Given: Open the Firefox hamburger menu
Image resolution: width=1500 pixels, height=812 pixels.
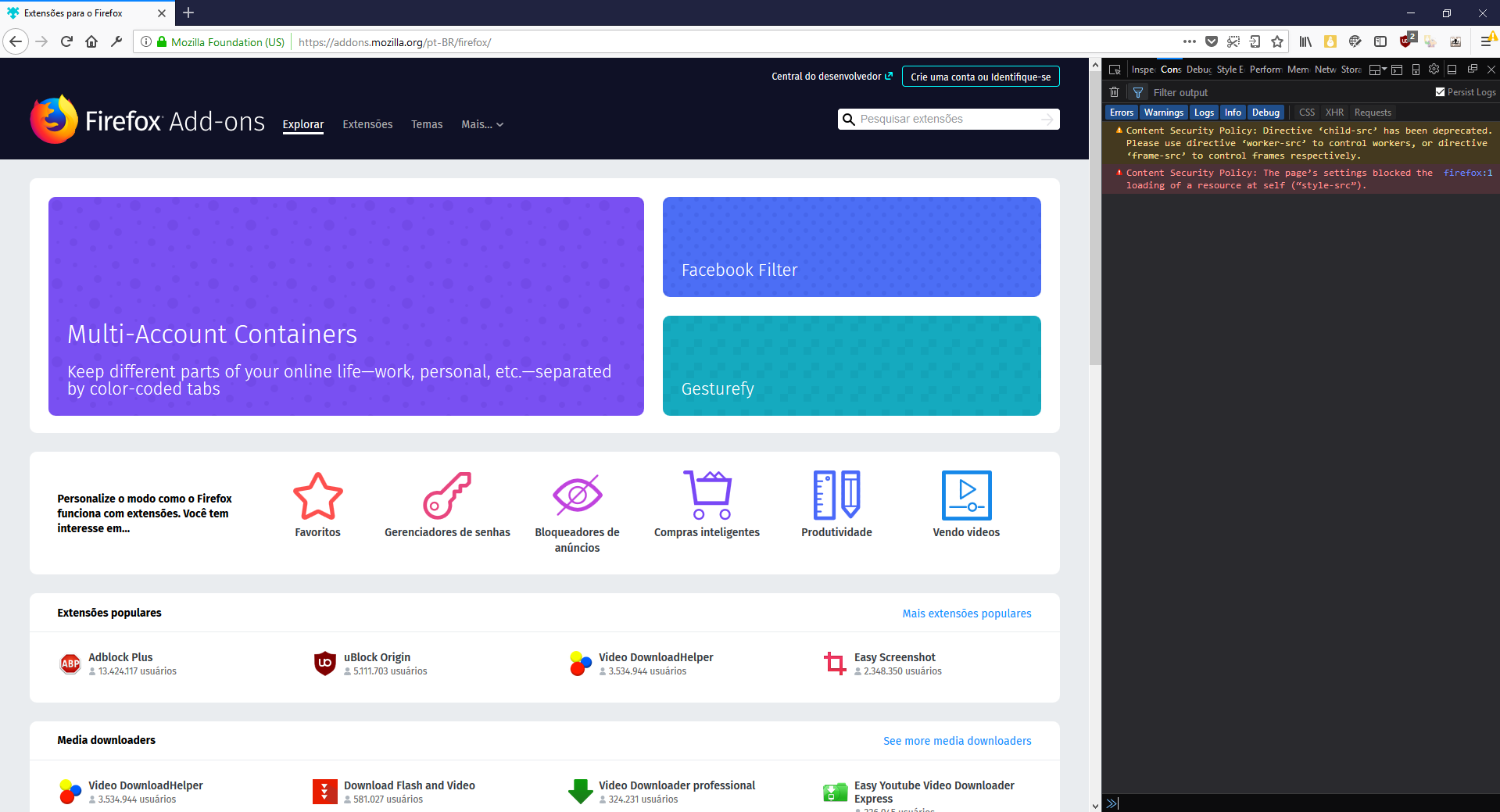Looking at the screenshot, I should click(1487, 41).
